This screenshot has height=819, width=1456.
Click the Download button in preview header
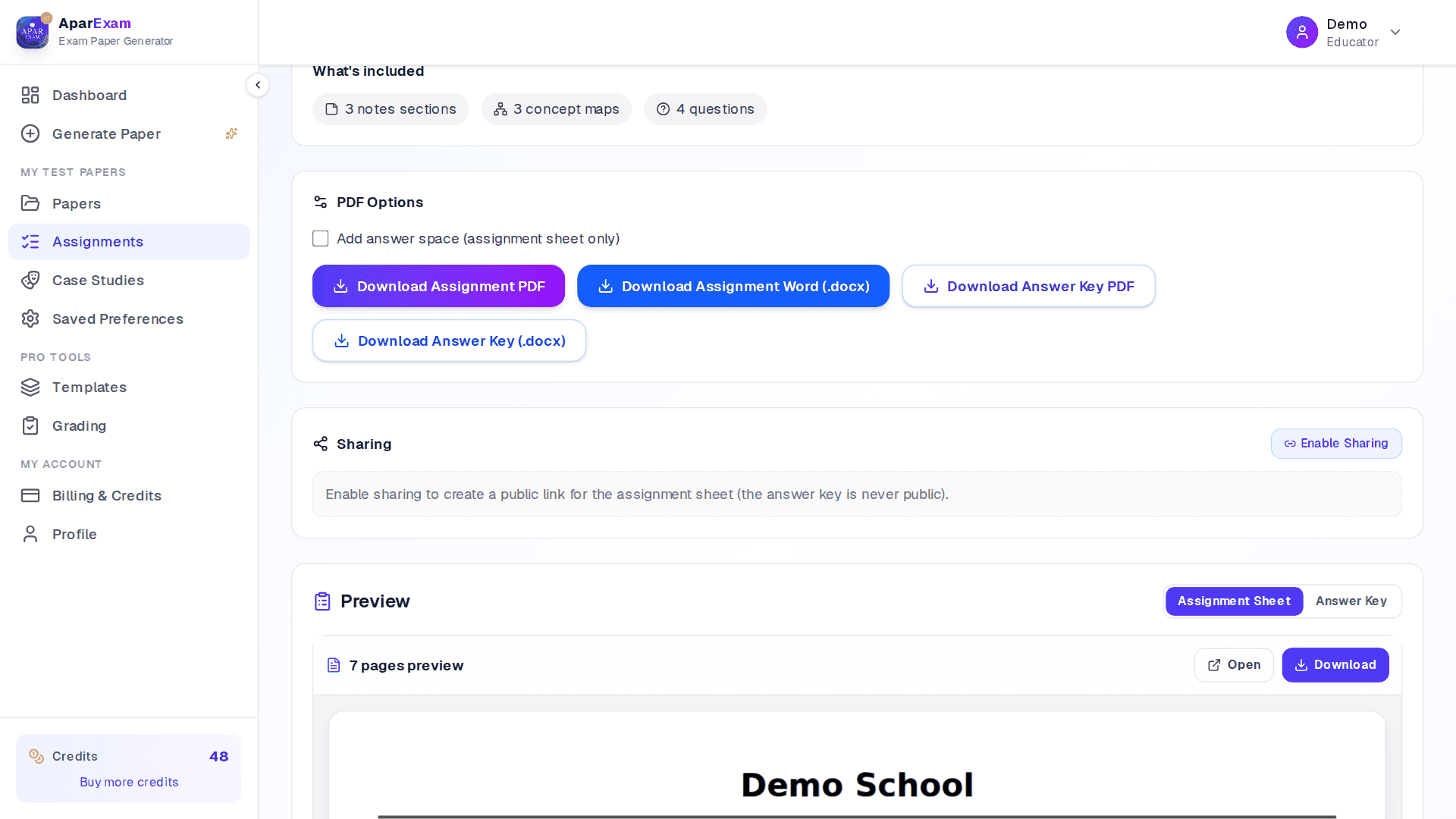pyautogui.click(x=1335, y=665)
